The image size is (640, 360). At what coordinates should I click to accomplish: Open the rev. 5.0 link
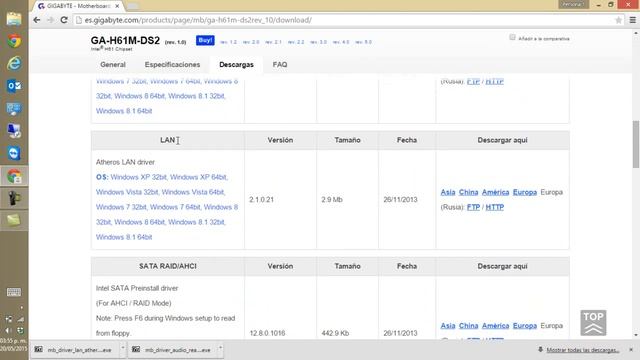coord(363,42)
